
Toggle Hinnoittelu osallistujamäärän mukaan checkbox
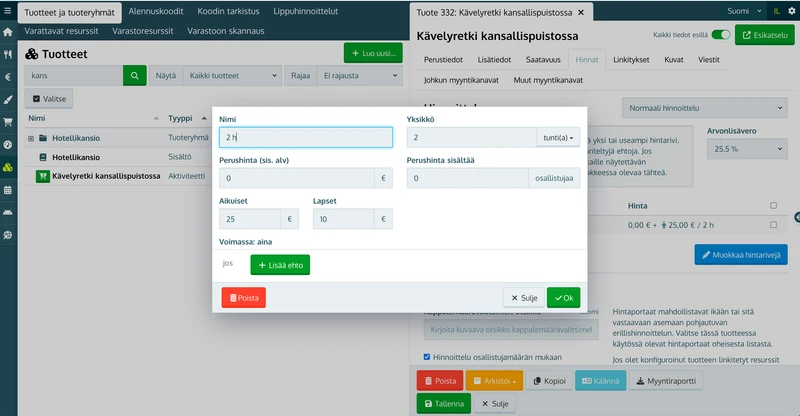tap(427, 357)
